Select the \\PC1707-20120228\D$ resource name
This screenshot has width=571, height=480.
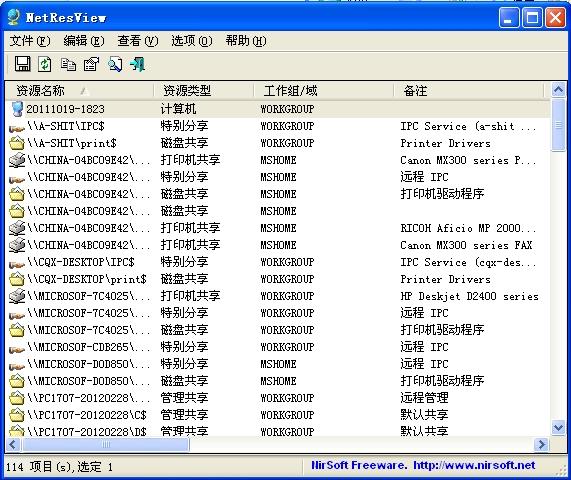coord(87,432)
